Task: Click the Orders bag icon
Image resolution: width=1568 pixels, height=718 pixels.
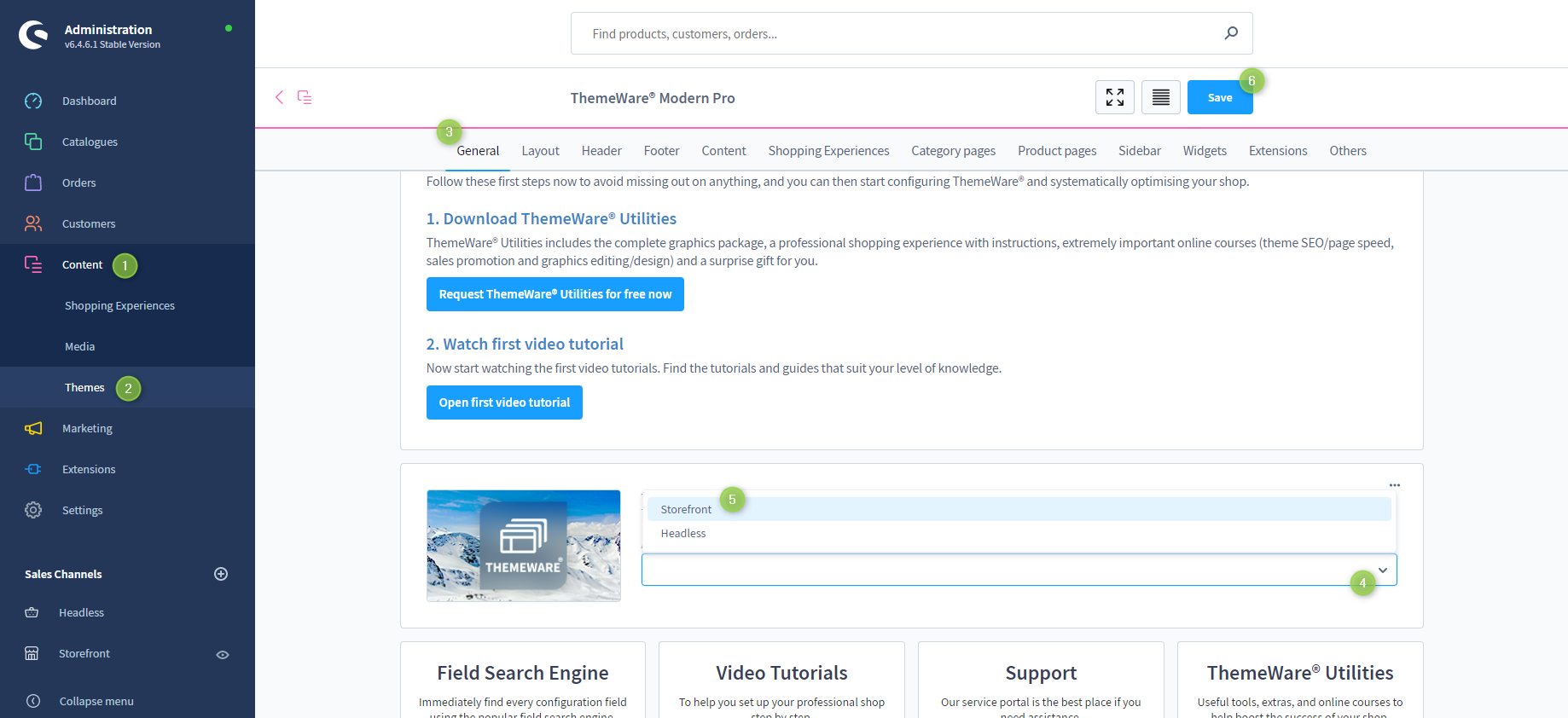Action: click(33, 182)
